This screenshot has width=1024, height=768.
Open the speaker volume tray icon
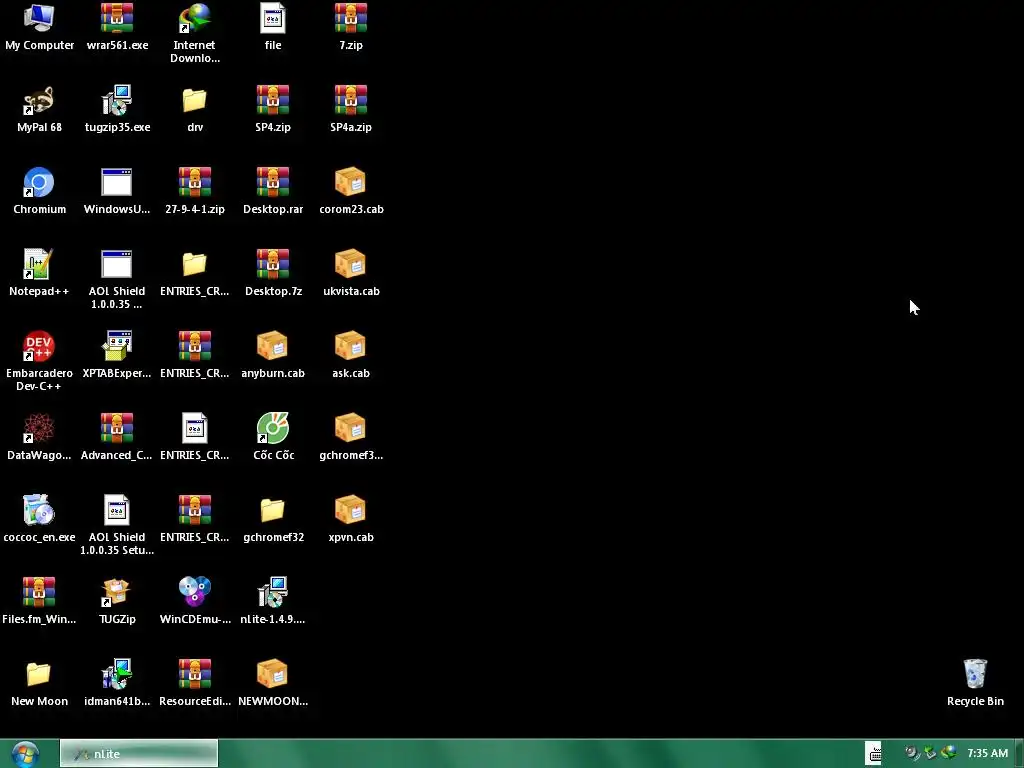point(912,753)
